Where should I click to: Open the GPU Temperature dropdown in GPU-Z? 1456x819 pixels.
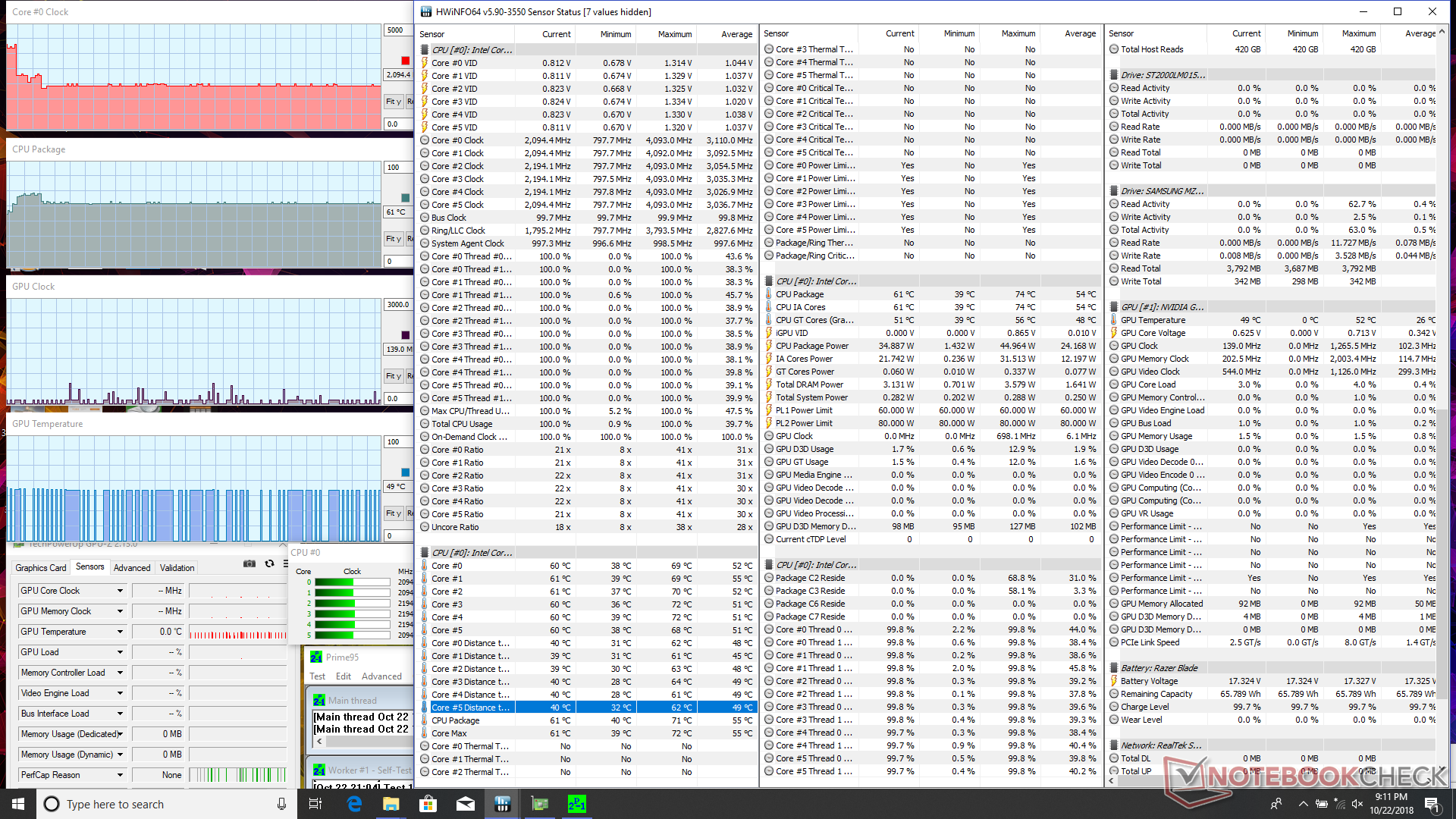pos(120,632)
